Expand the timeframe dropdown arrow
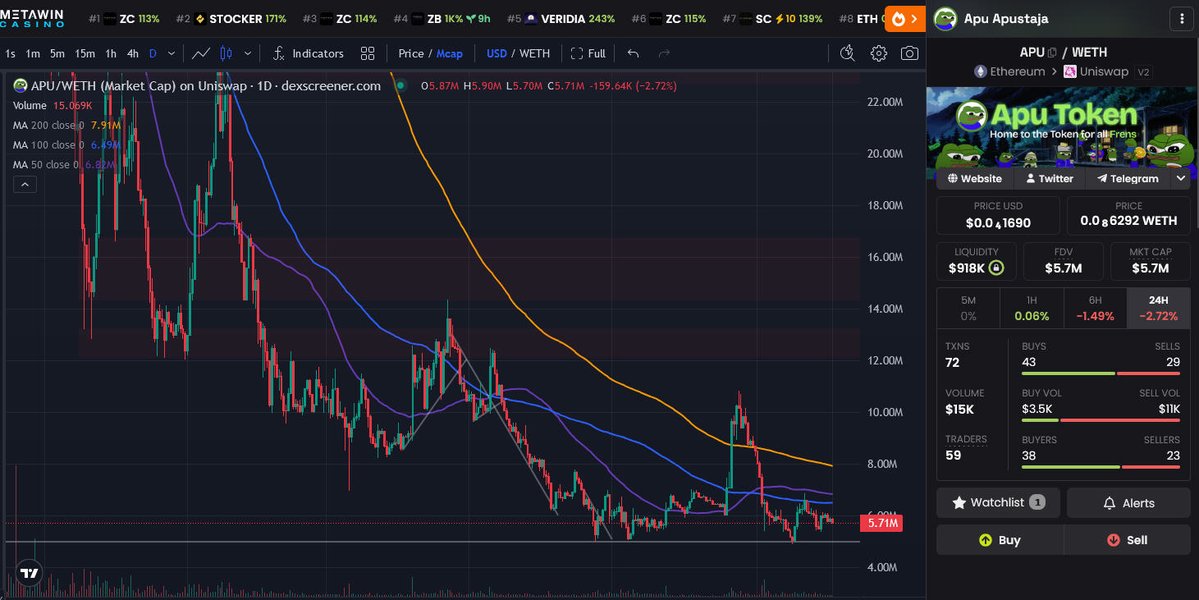Screen dimensions: 1199x600 (171, 54)
